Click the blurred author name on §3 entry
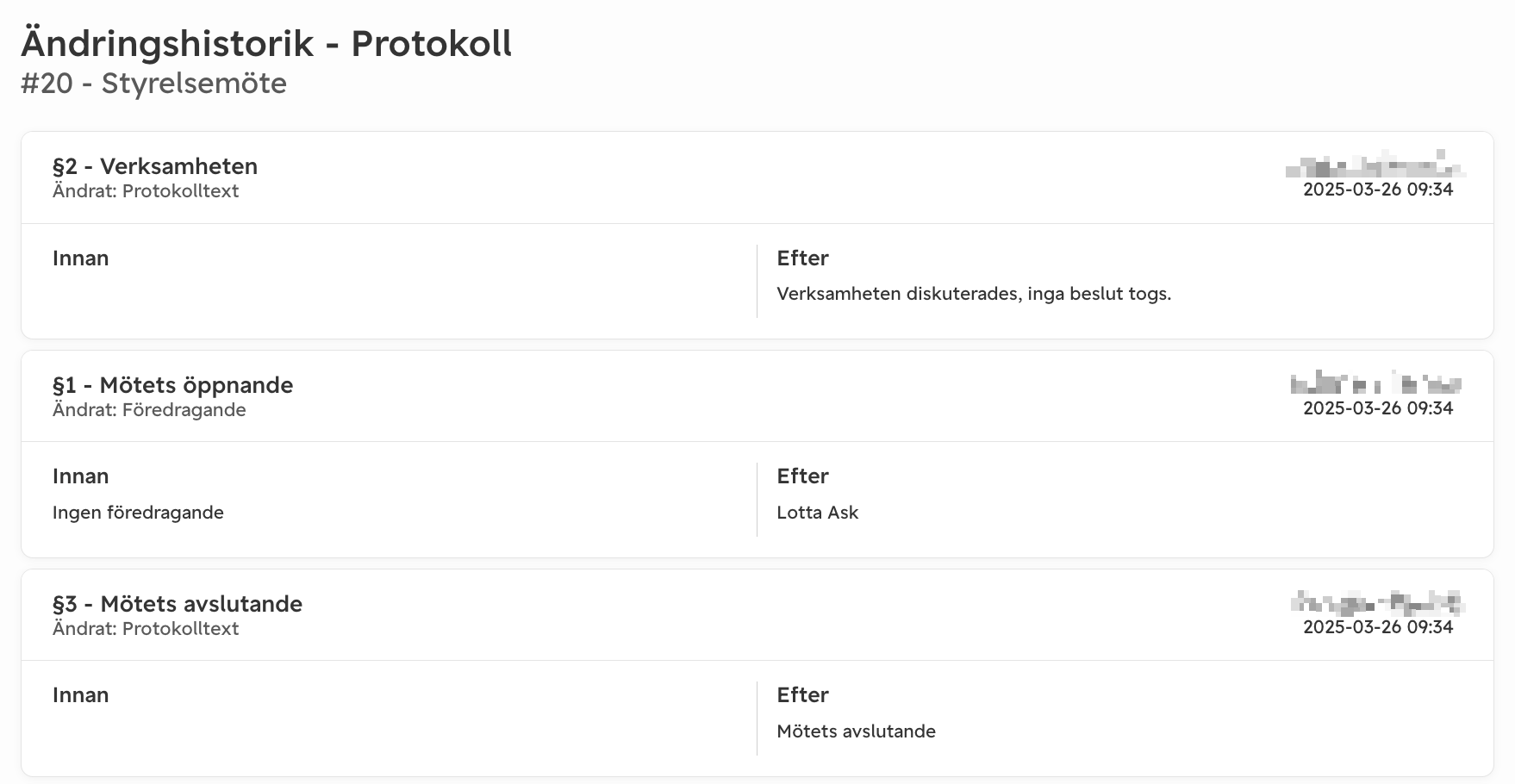The height and width of the screenshot is (784, 1515). point(1378,602)
